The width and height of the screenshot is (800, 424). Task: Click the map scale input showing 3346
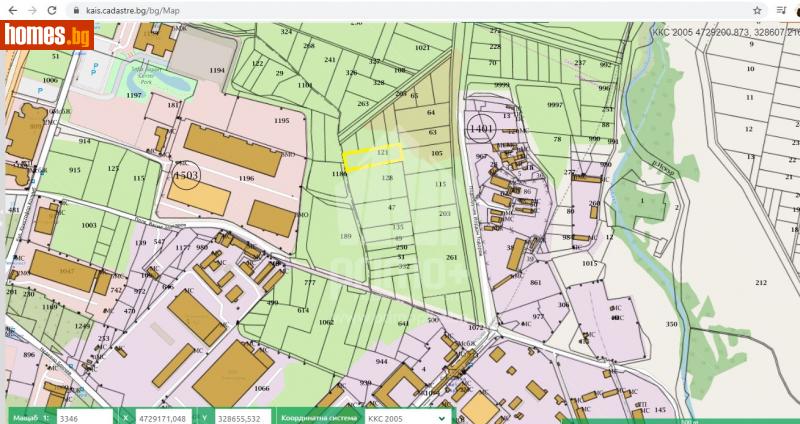[83, 416]
